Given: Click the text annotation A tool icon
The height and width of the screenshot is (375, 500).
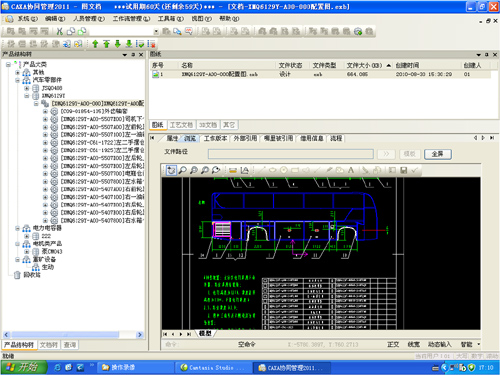Looking at the screenshot, I should coord(351,170).
